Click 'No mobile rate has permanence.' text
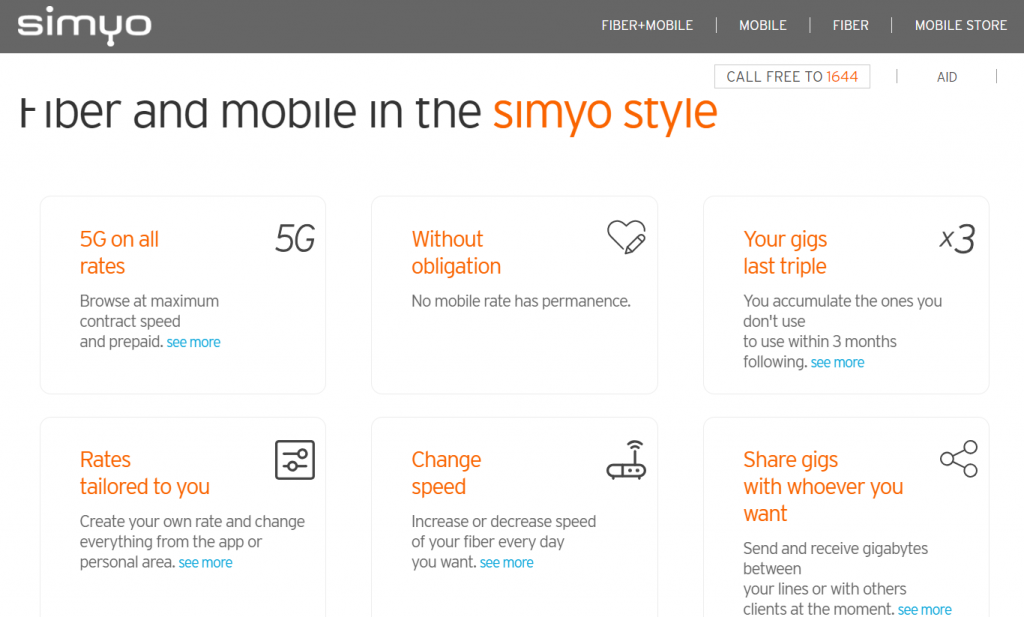Viewport: 1024px width, 617px height. click(521, 301)
